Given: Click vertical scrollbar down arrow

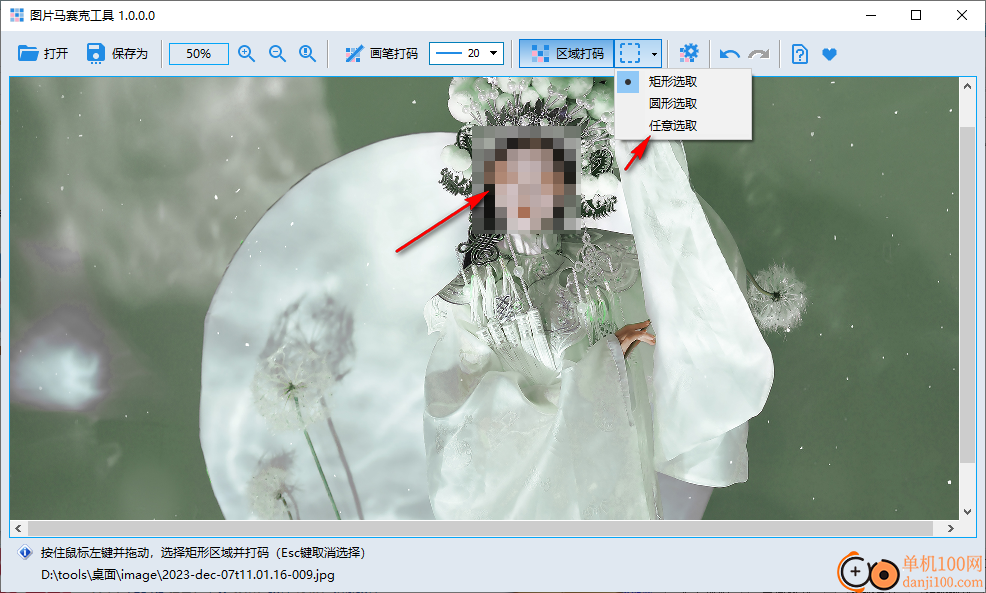Looking at the screenshot, I should coord(967,512).
